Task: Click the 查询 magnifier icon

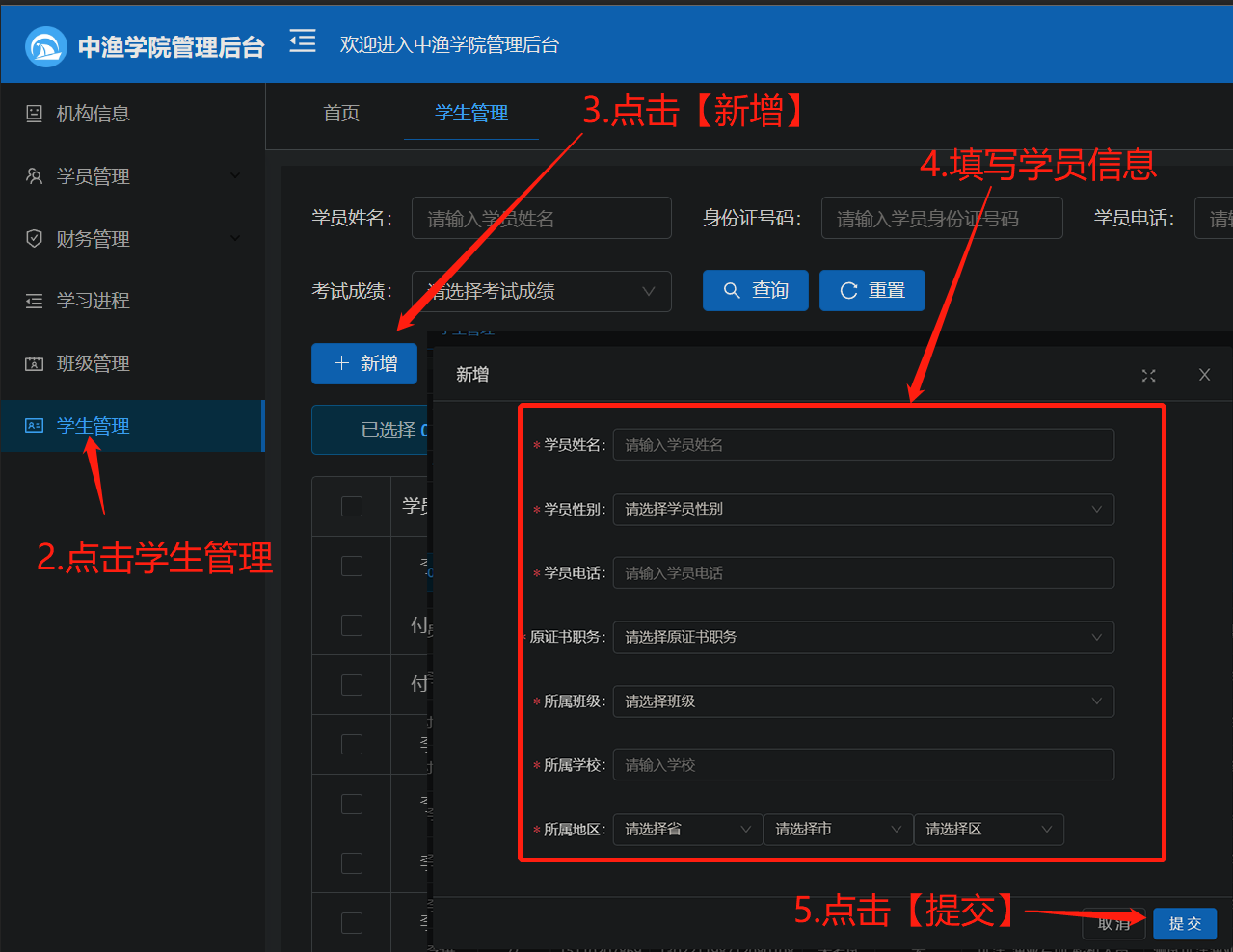Action: click(732, 290)
